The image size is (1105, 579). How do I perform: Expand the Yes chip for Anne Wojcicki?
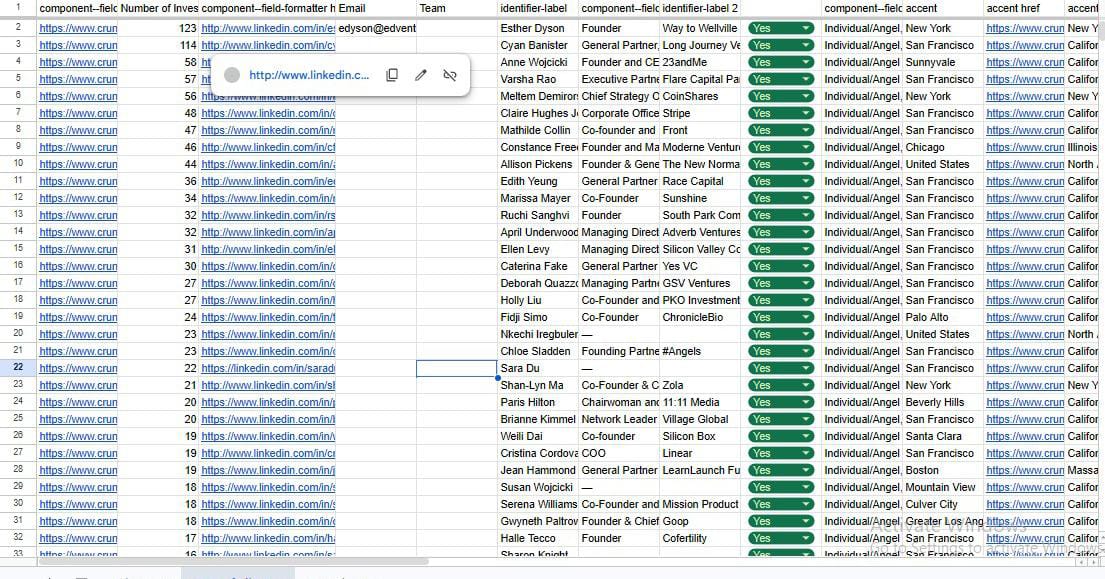coord(781,62)
